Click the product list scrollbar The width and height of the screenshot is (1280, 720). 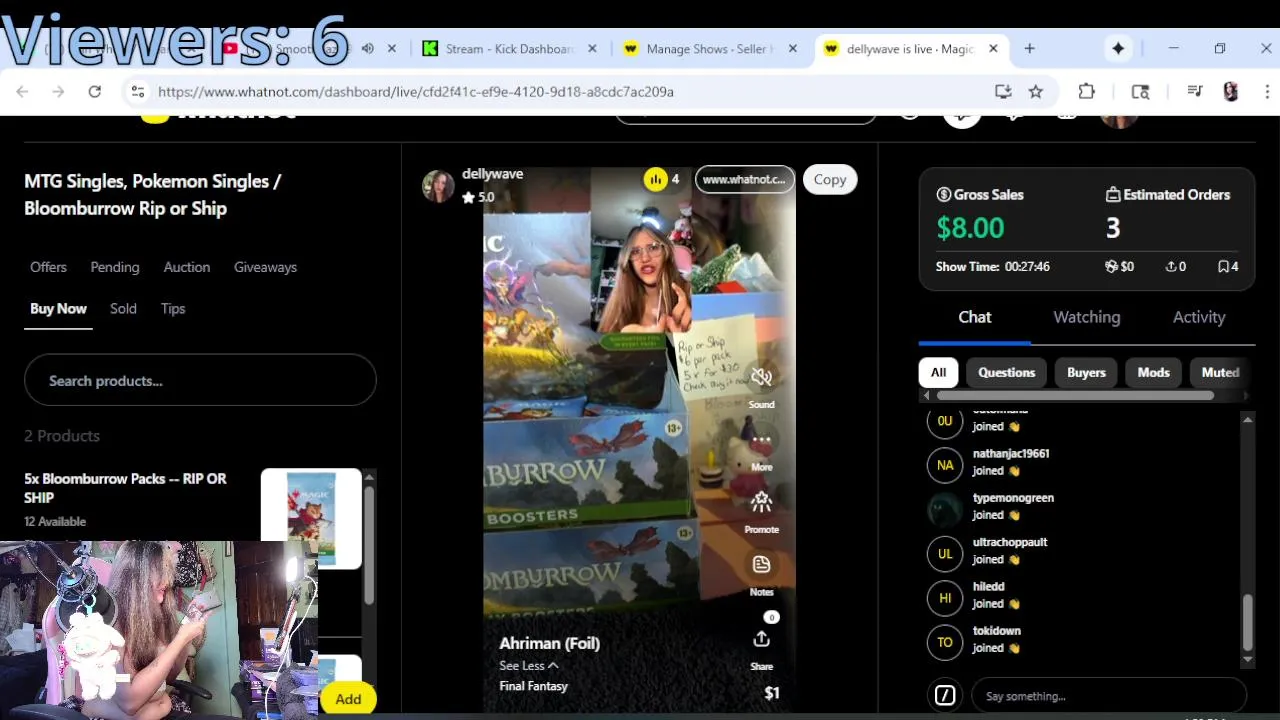tap(369, 543)
